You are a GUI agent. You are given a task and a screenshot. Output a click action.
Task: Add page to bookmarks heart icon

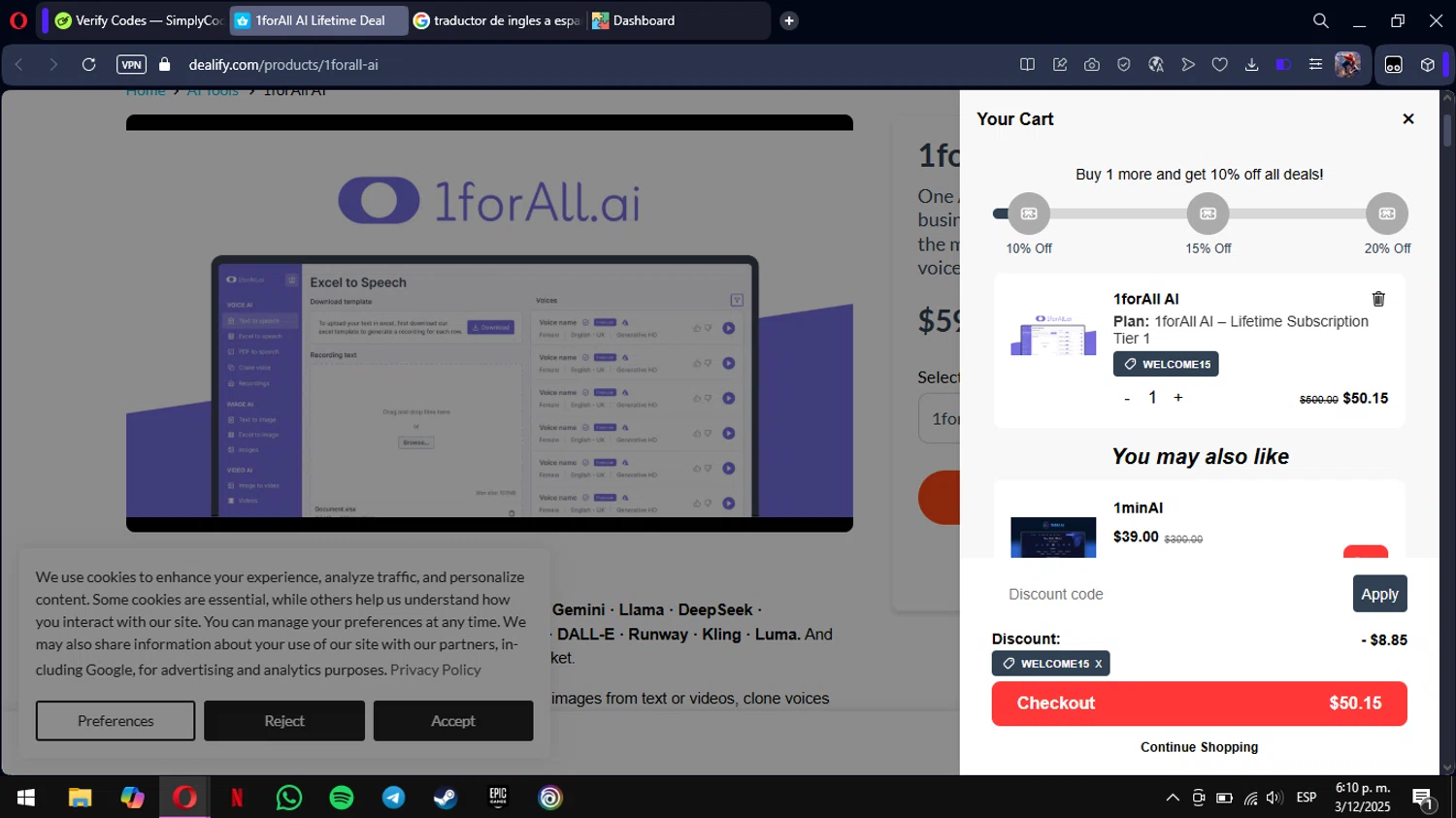click(1220, 64)
